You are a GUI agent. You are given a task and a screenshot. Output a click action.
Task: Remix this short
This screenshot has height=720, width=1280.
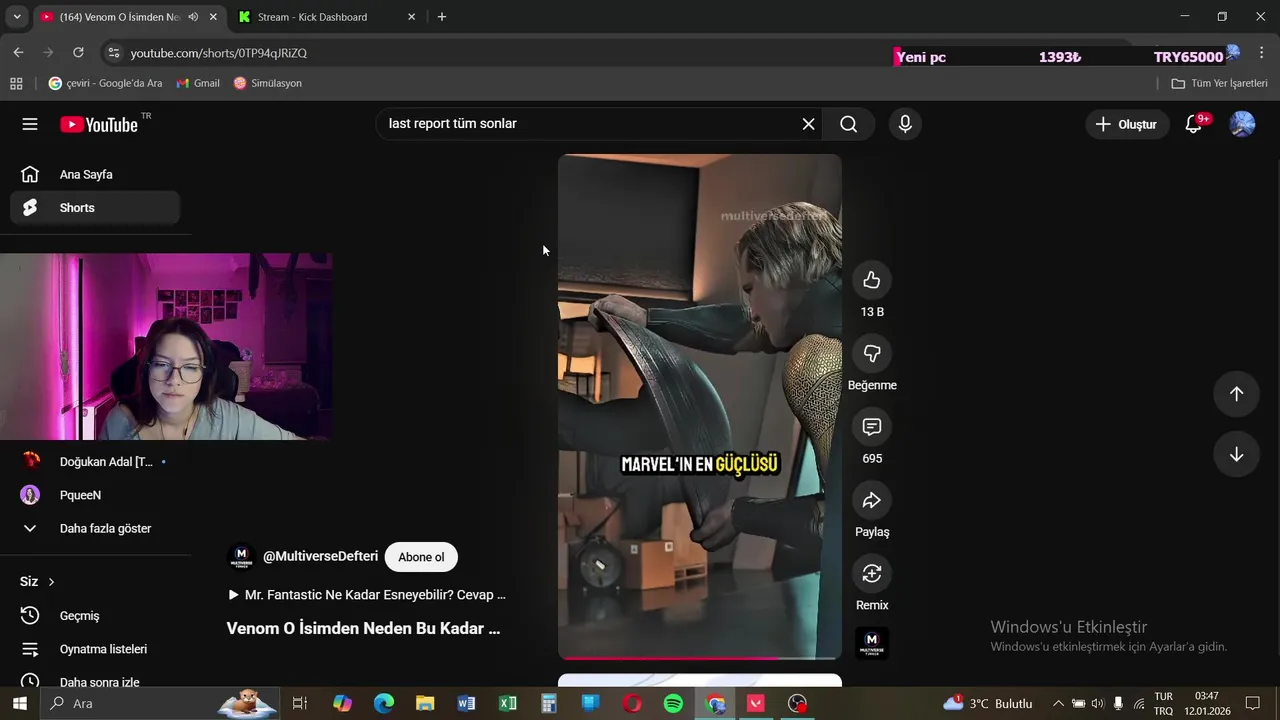872,573
